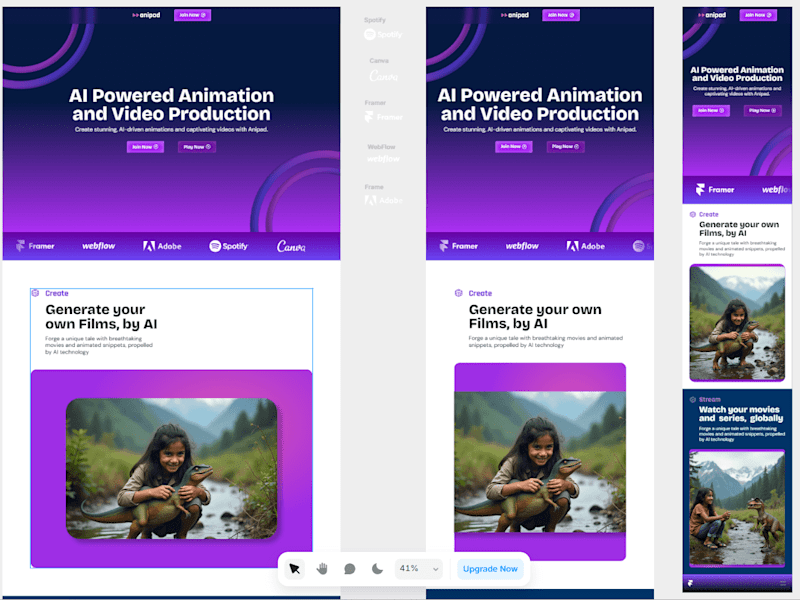Click nav Join Now button in desktop frame
The height and width of the screenshot is (600, 800).
[x=192, y=15]
